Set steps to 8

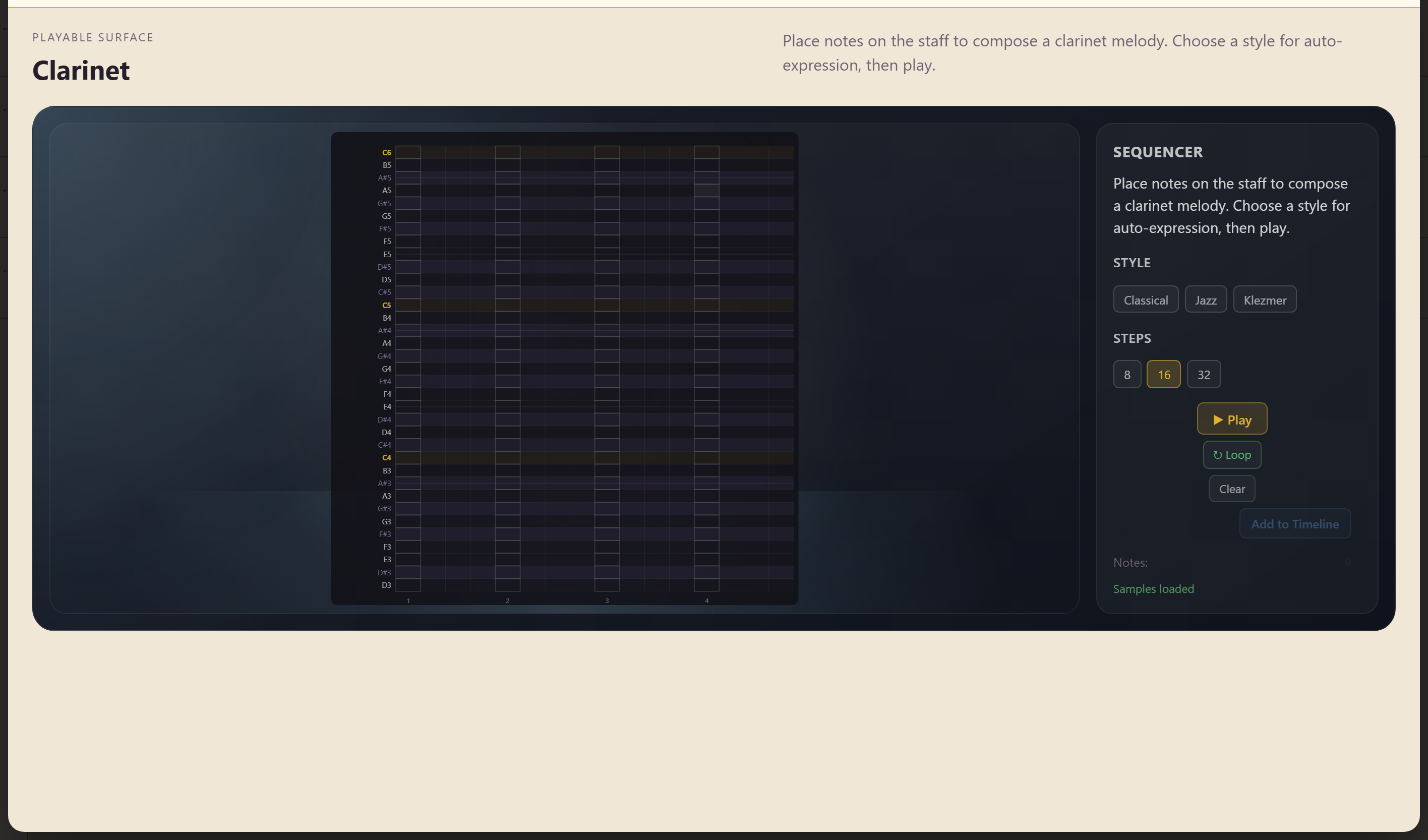point(1127,374)
